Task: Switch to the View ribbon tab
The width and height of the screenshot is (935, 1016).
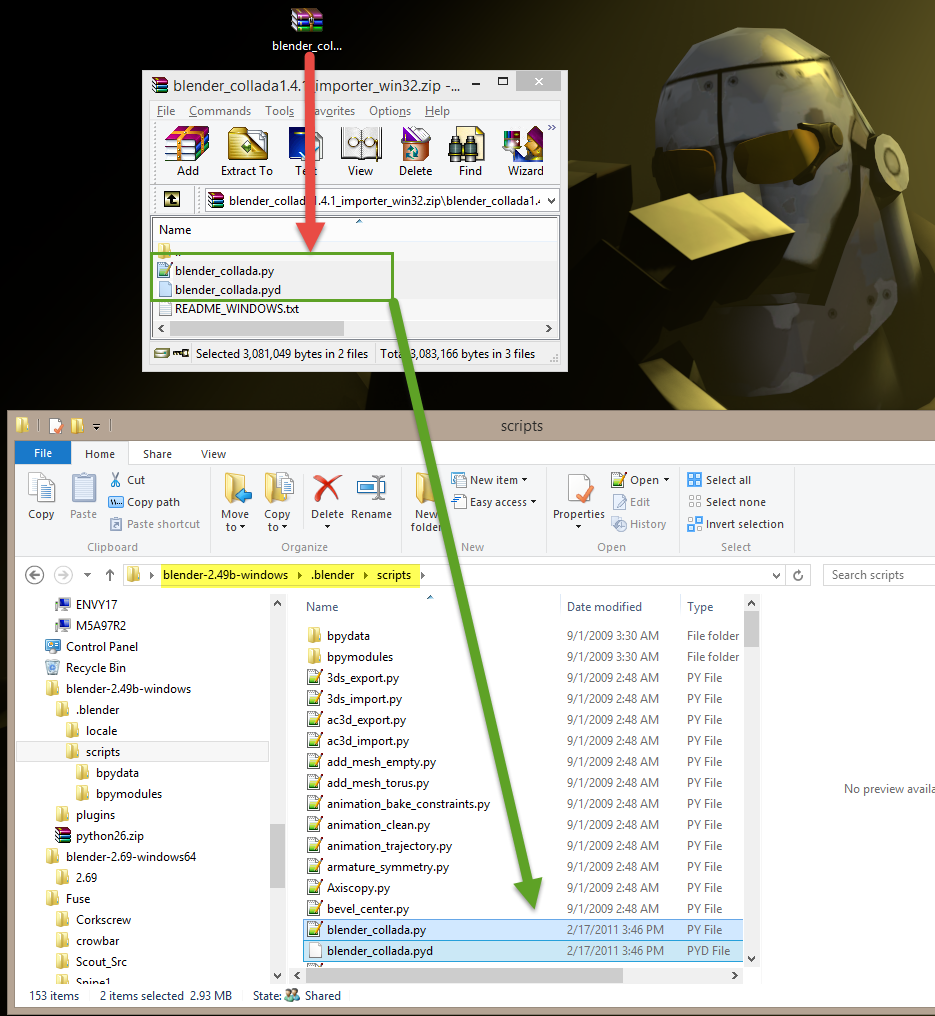Action: click(213, 454)
